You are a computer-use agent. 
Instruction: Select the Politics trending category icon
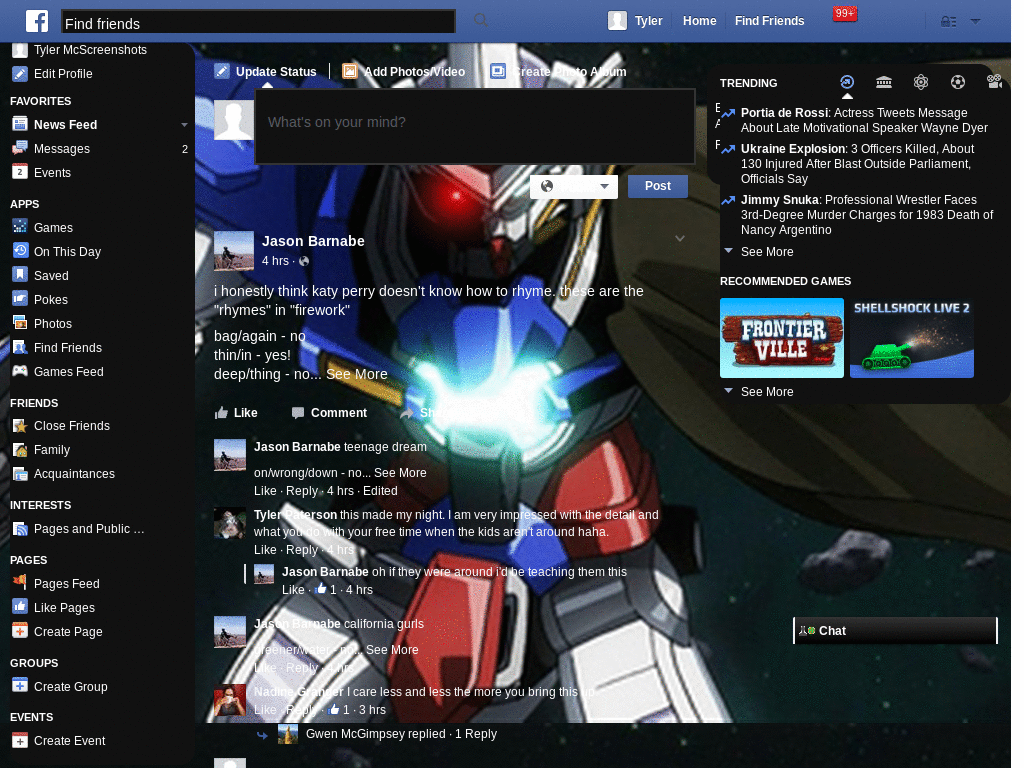[884, 82]
